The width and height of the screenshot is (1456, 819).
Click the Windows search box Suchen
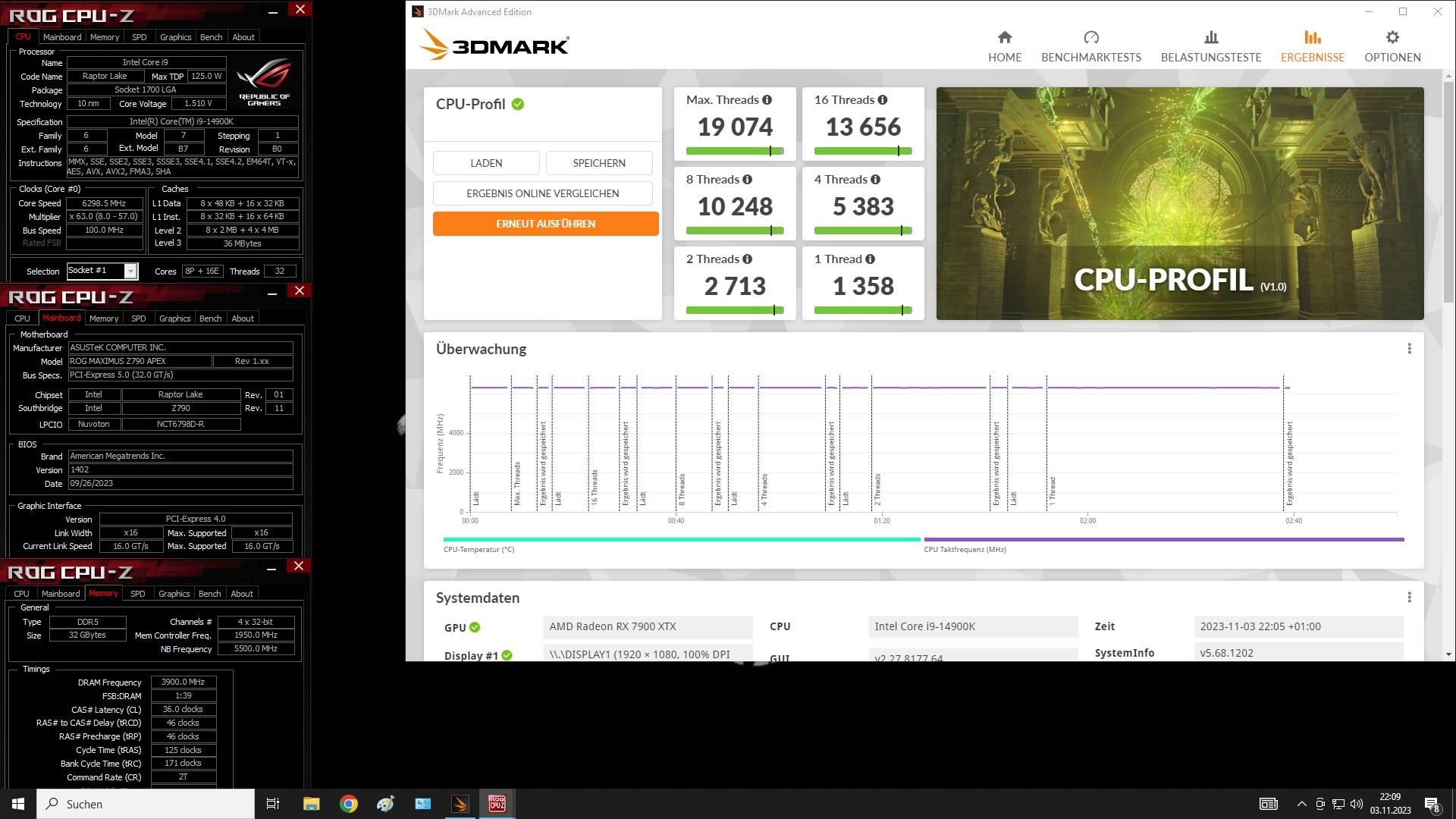[146, 804]
